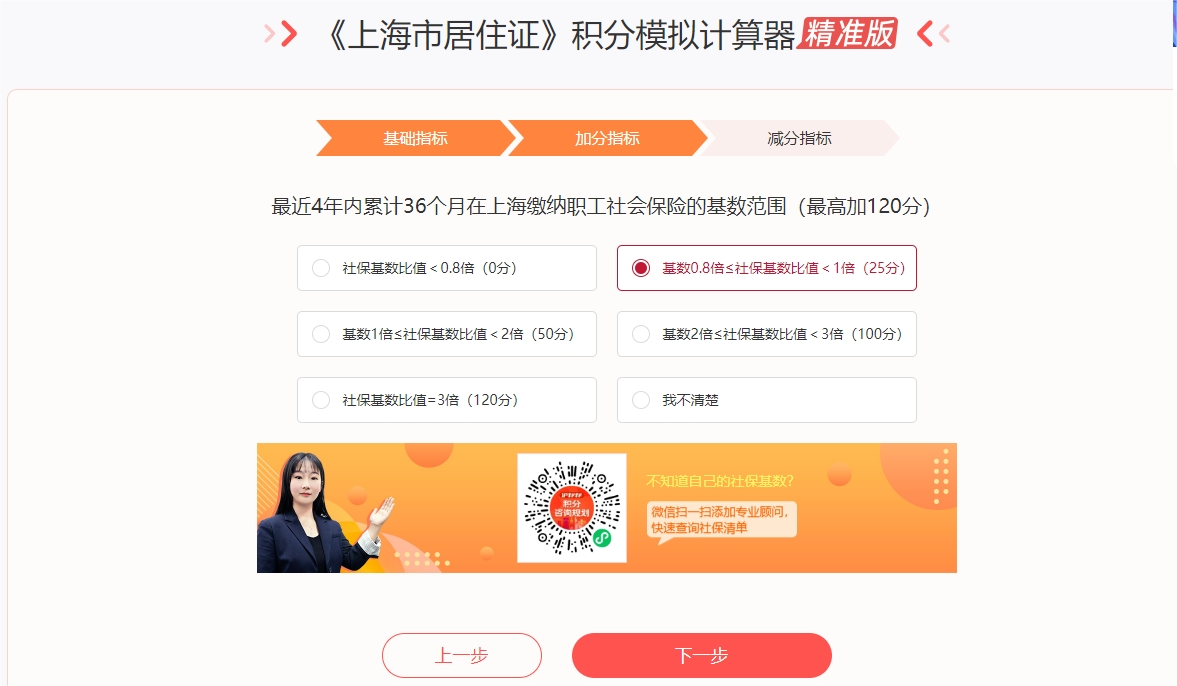
Task: Select the 社保基数比值＜0.8倍 (0分) option
Action: coord(447,268)
